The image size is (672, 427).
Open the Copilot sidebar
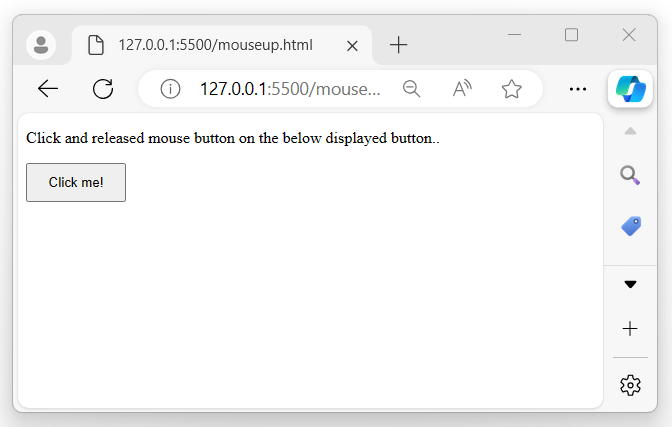630,88
